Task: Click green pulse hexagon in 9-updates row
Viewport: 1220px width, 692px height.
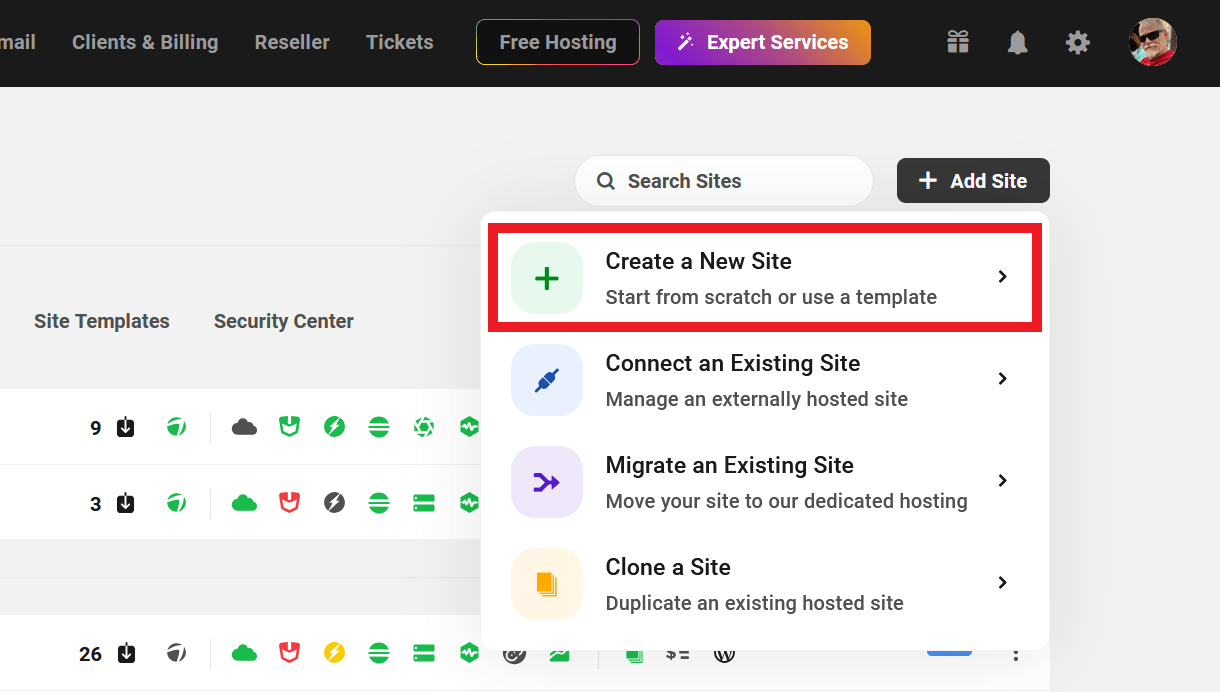Action: 469,427
